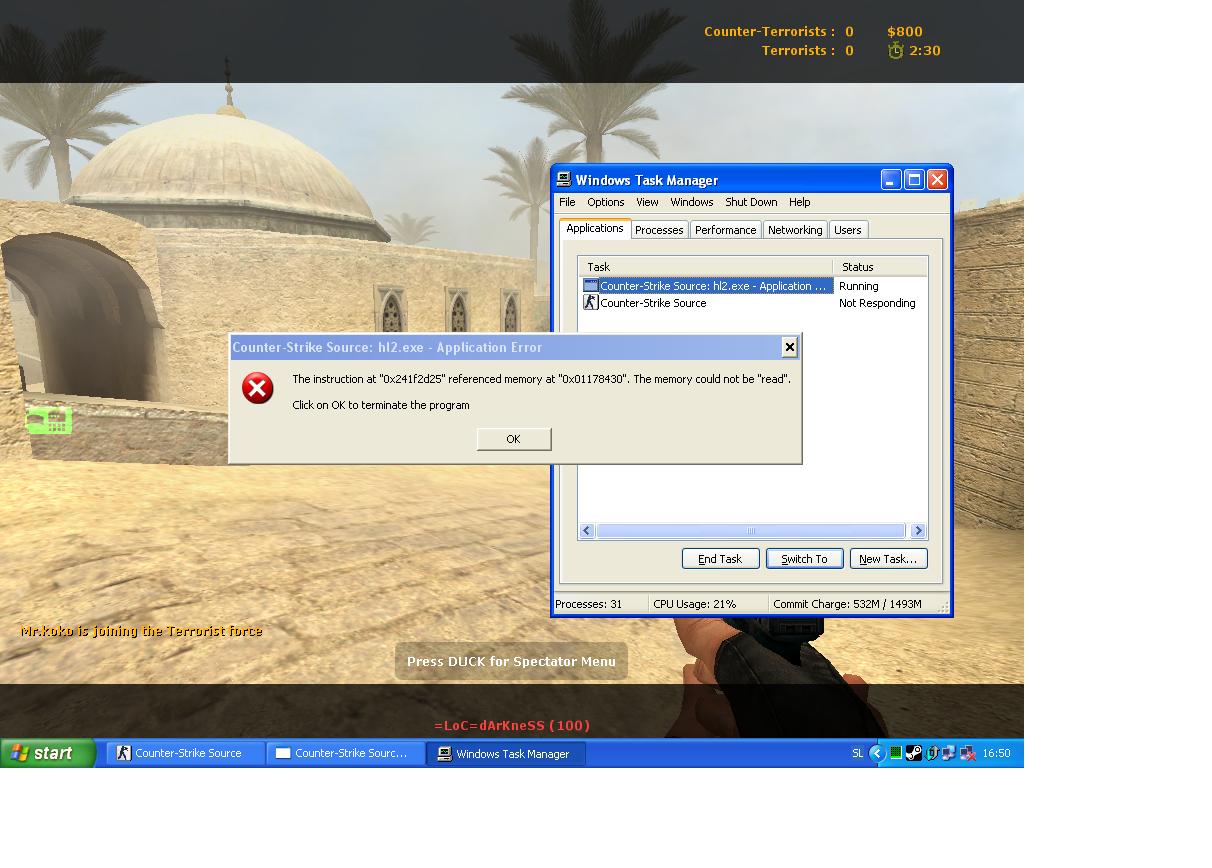Click the round timer clock icon in the game
The height and width of the screenshot is (868, 1212).
(x=896, y=50)
